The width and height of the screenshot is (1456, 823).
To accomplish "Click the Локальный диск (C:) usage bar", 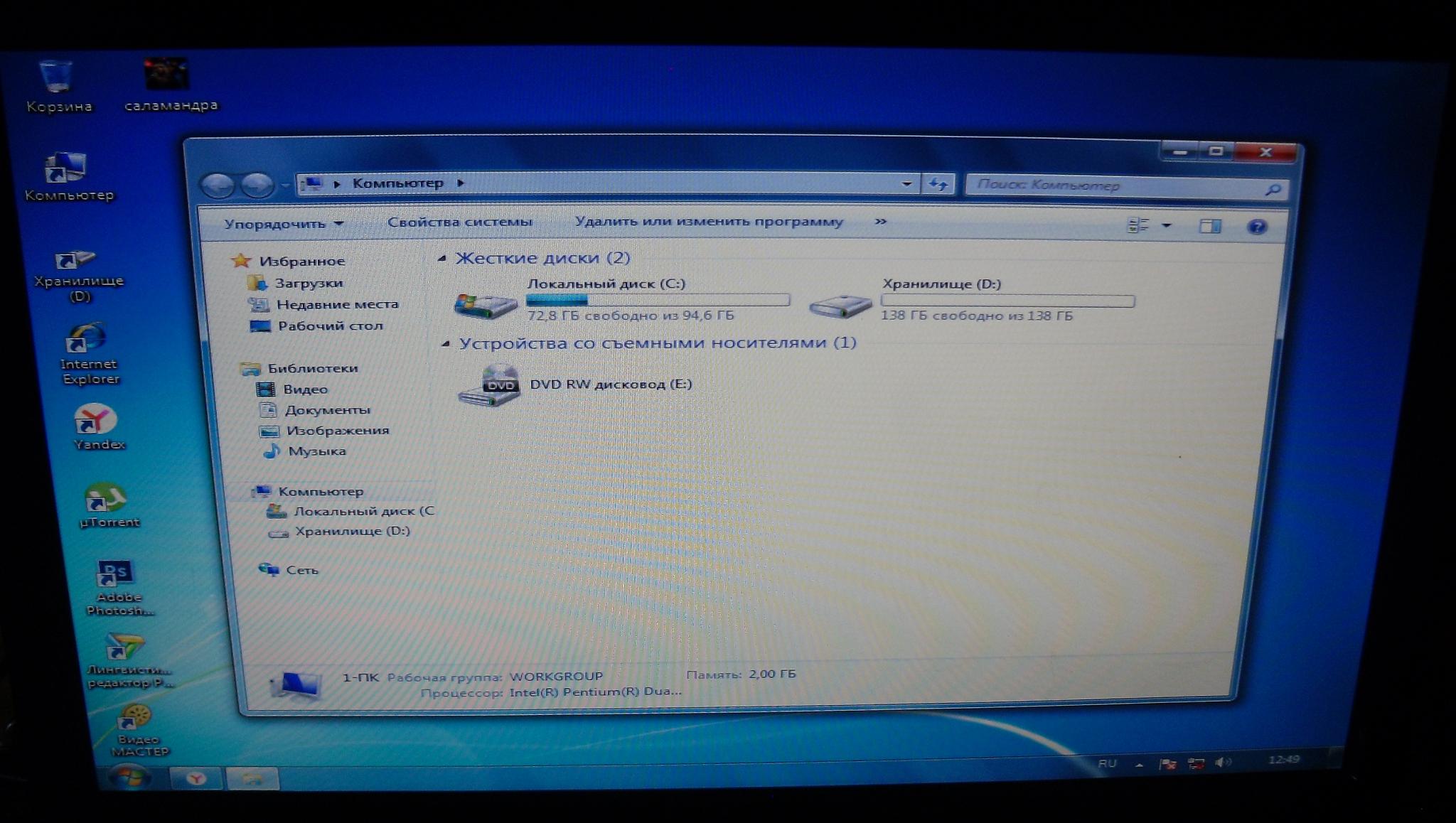I will tap(658, 300).
